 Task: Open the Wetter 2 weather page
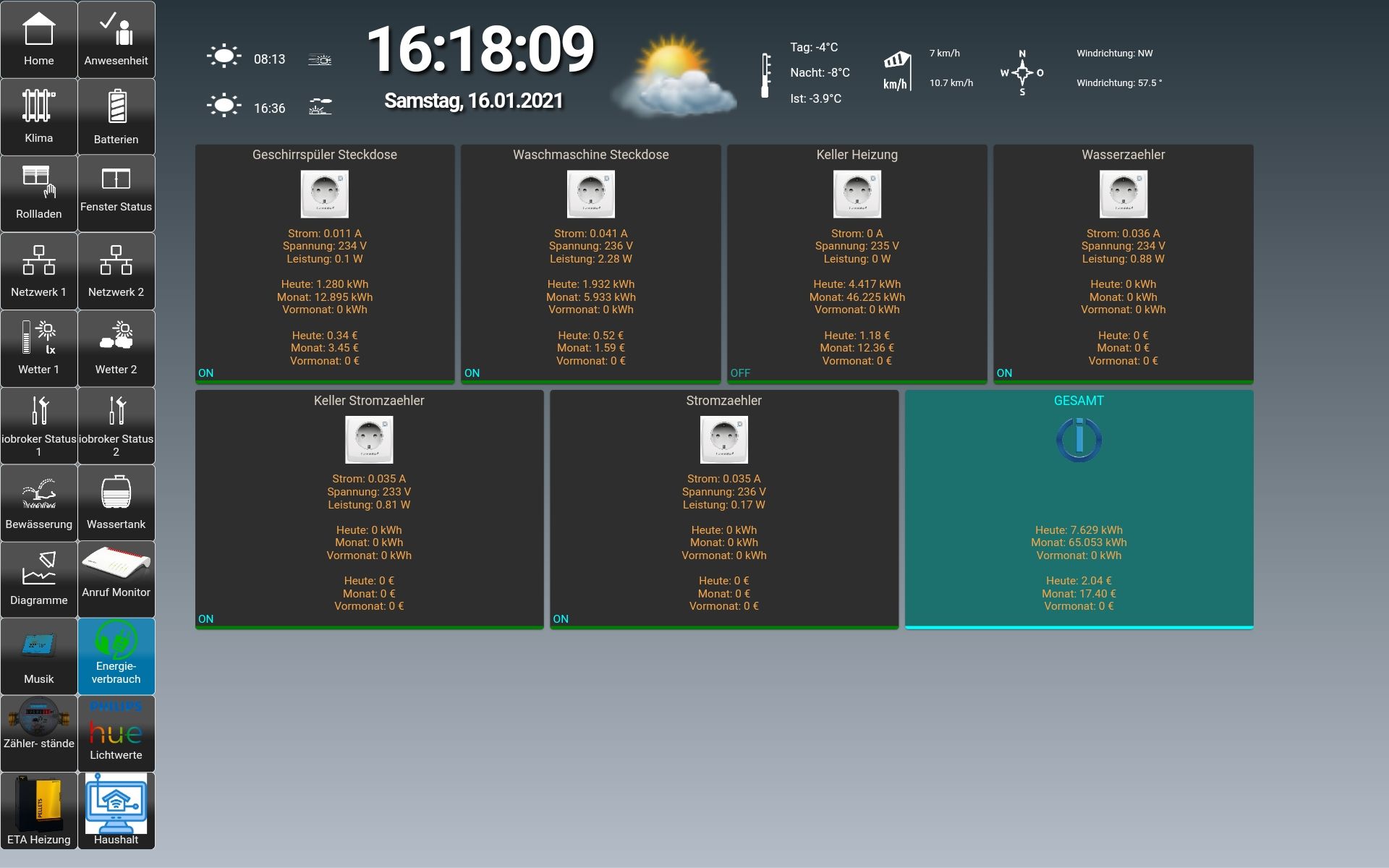[x=116, y=349]
